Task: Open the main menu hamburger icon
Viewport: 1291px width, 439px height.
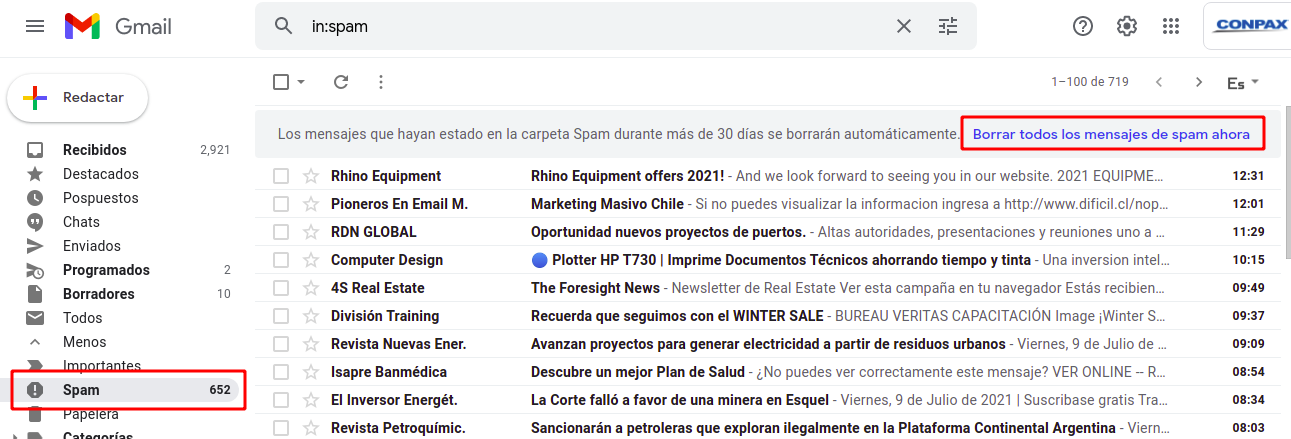Action: (35, 27)
